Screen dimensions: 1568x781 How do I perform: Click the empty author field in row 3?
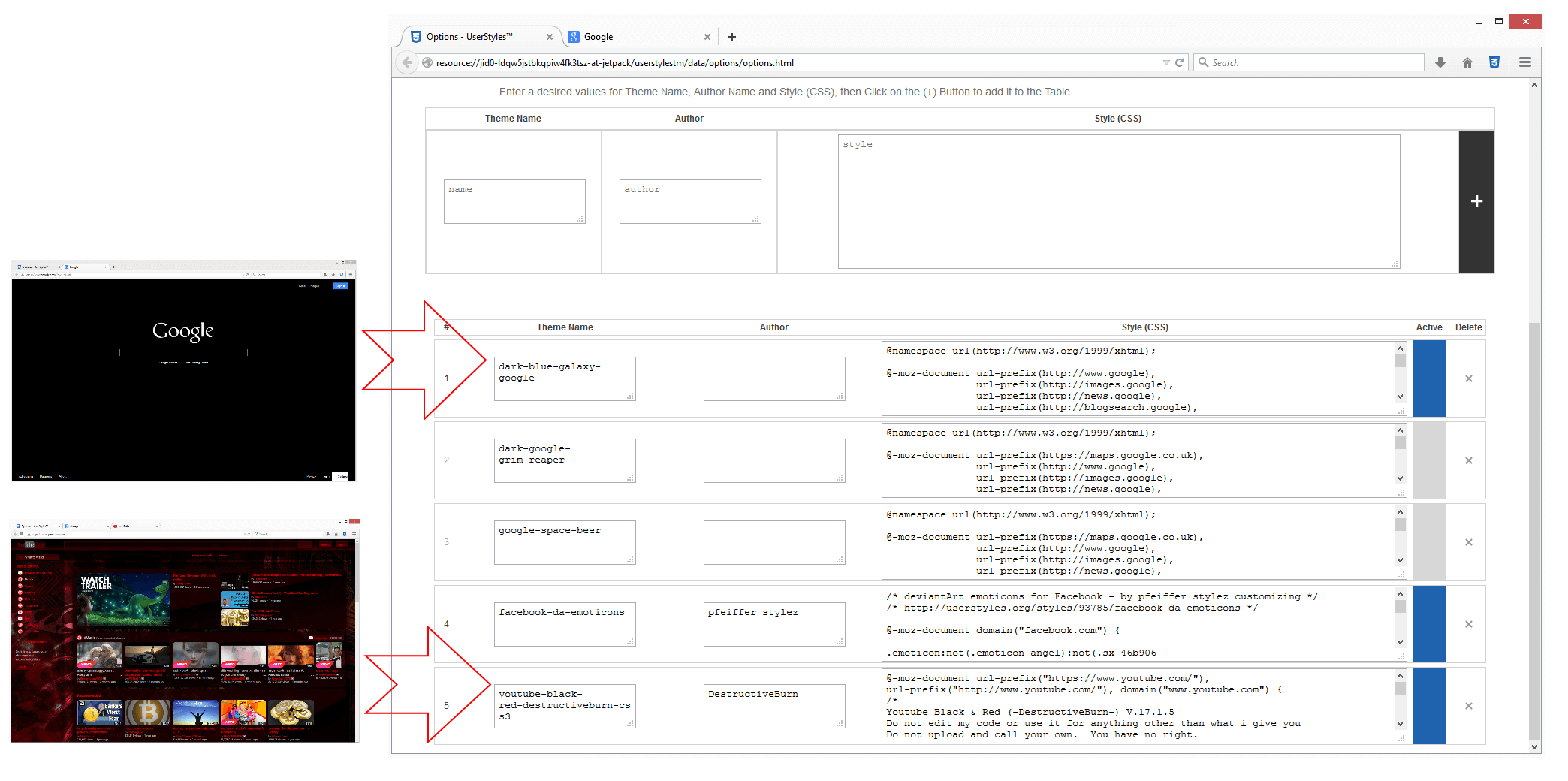(774, 542)
